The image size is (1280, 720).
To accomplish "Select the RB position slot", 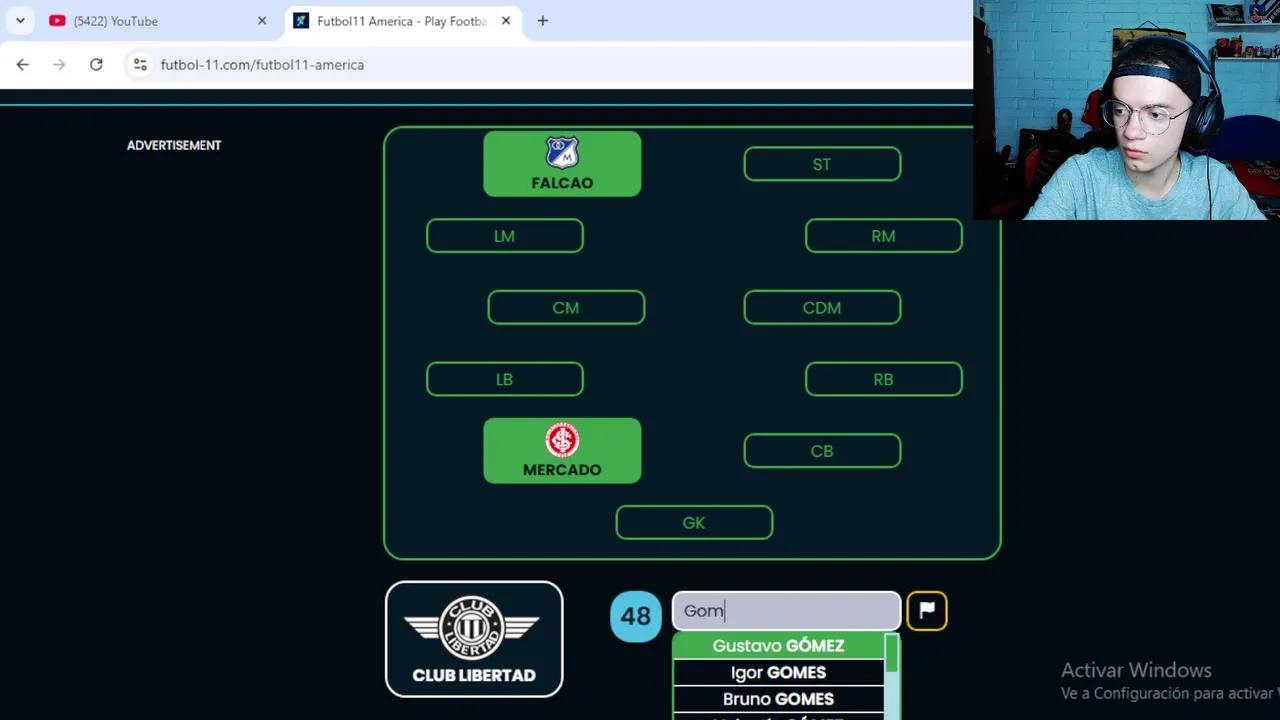I will tap(883, 379).
